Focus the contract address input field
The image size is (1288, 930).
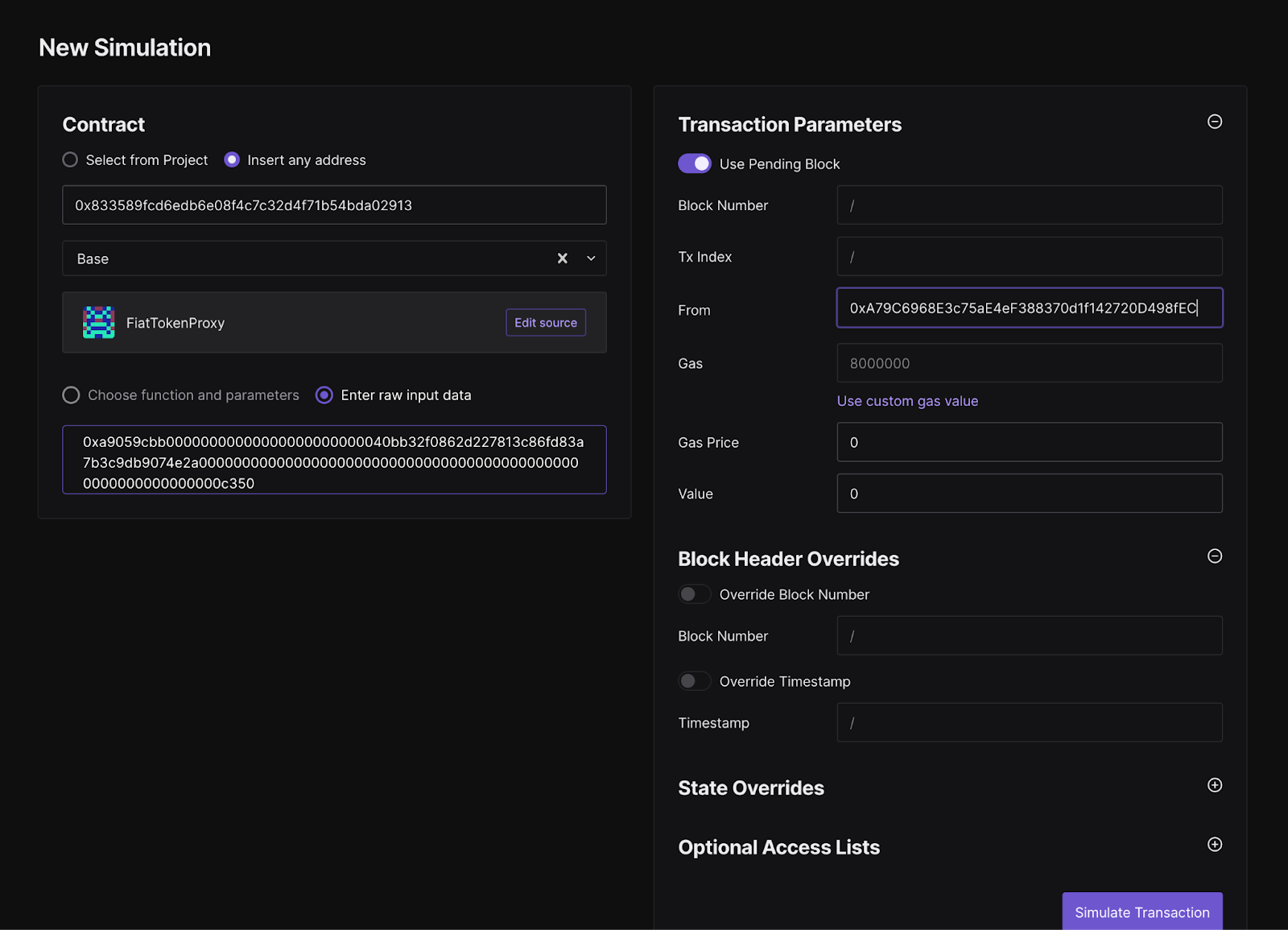point(334,205)
